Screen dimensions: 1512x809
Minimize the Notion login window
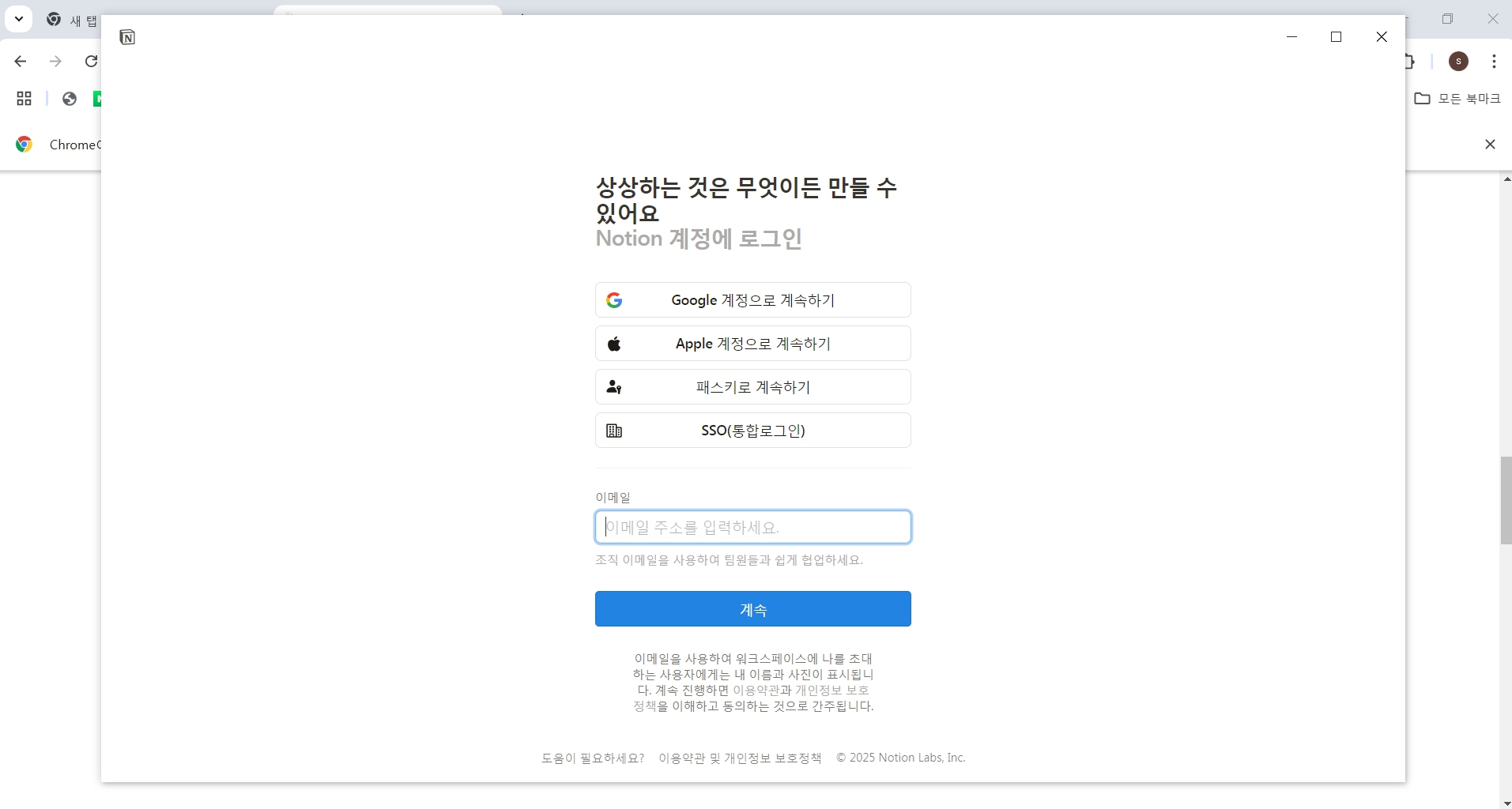[1291, 37]
